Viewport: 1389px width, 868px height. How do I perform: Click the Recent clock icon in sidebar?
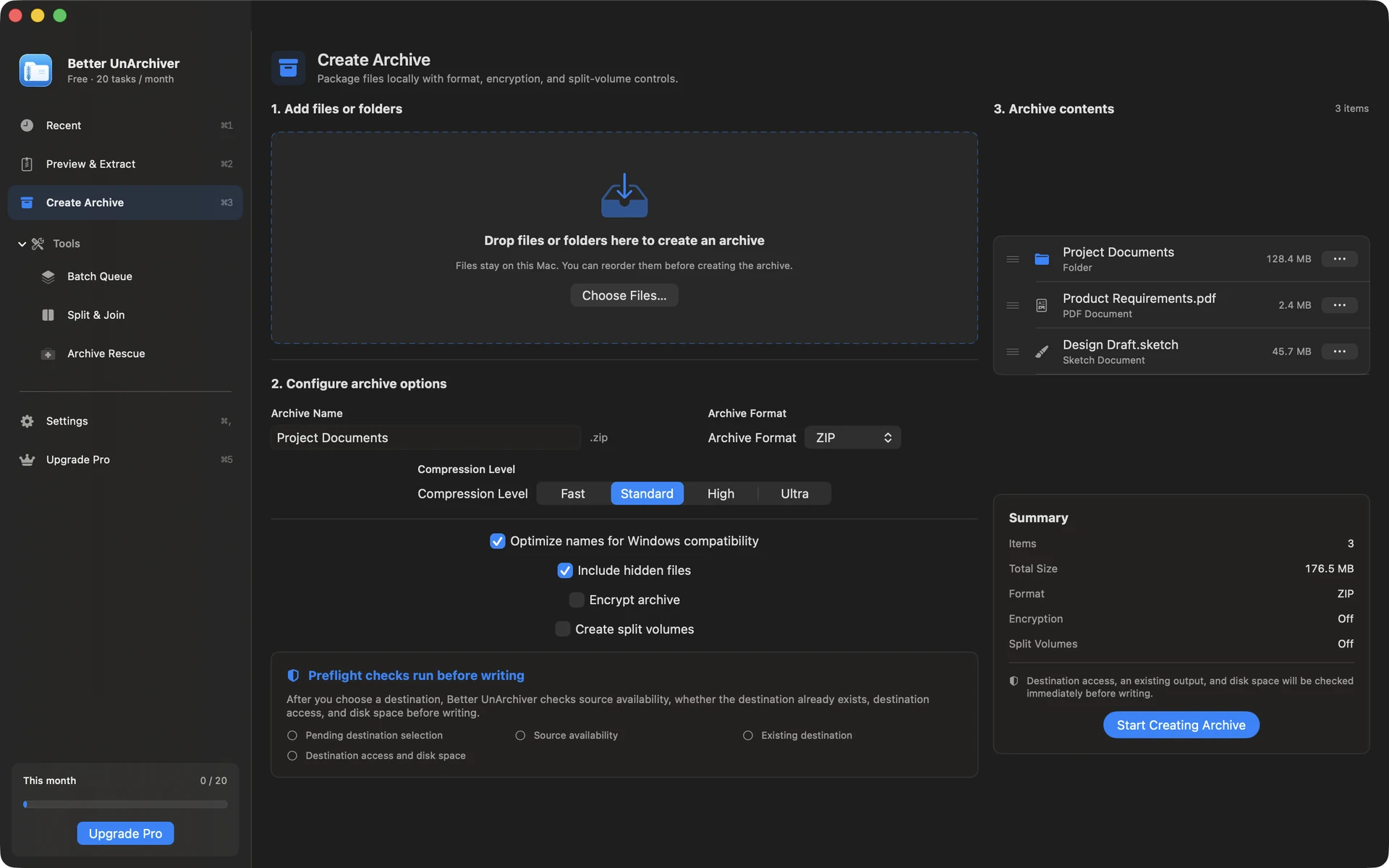[27, 125]
